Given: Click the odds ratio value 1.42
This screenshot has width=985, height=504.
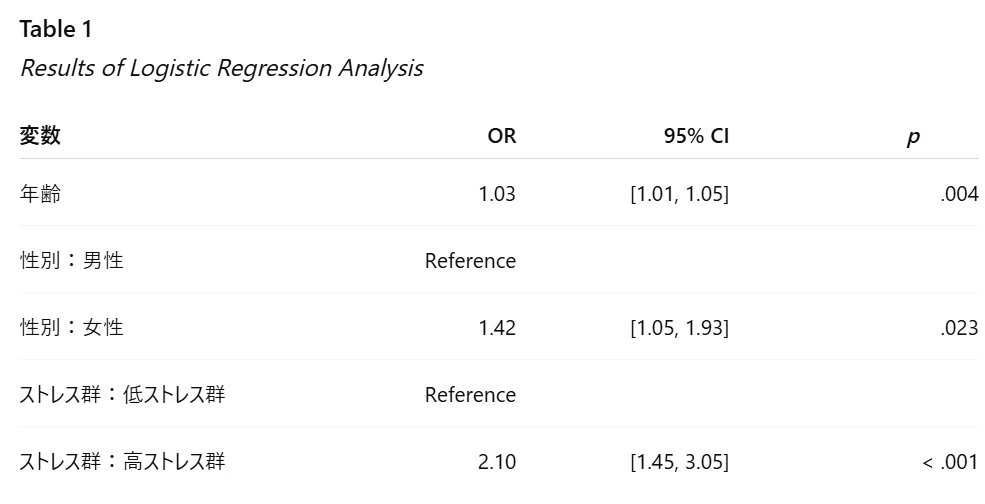Looking at the screenshot, I should pos(497,327).
